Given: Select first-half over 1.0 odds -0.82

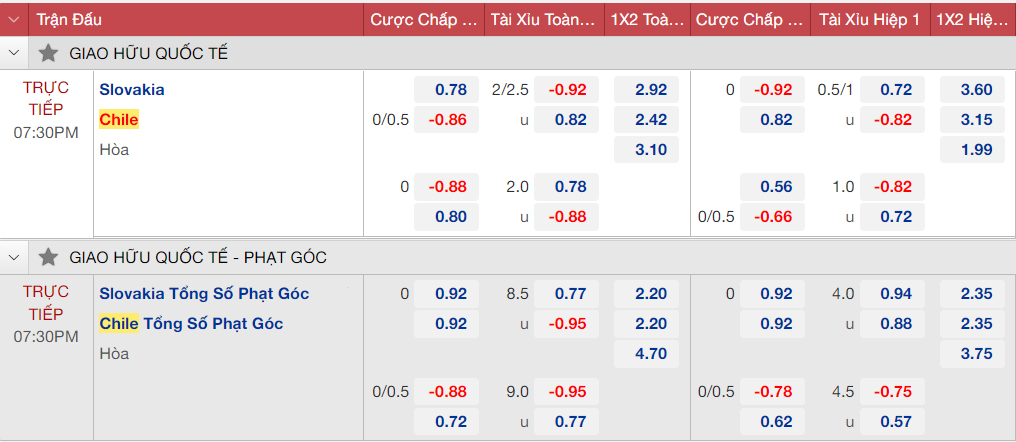Looking at the screenshot, I should (892, 187).
